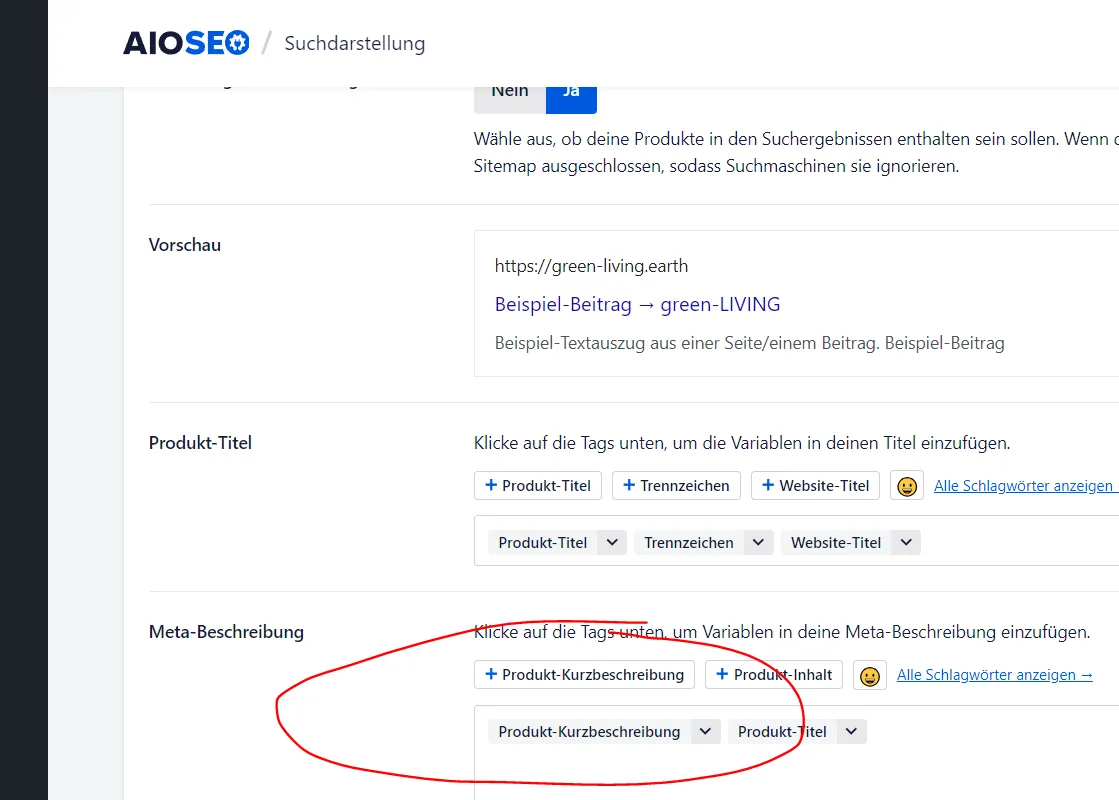Add Trennzeichen tag via plus button
1119x800 pixels.
pyautogui.click(x=676, y=485)
